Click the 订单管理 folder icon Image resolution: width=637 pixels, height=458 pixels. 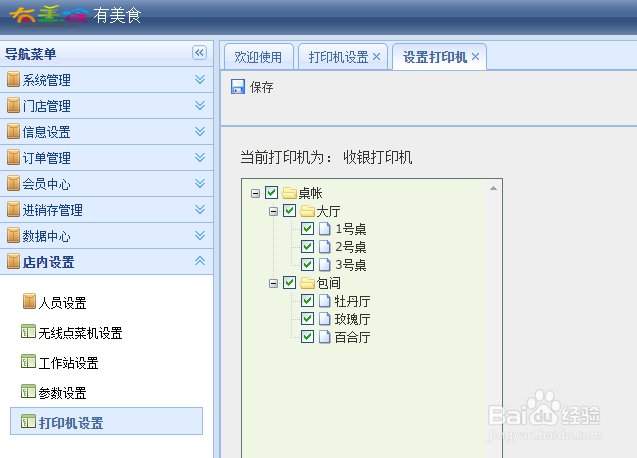coord(13,157)
